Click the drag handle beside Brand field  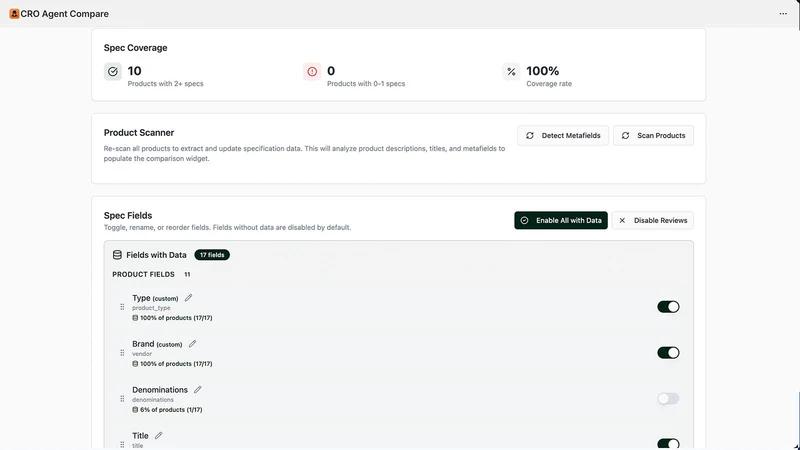(x=122, y=353)
